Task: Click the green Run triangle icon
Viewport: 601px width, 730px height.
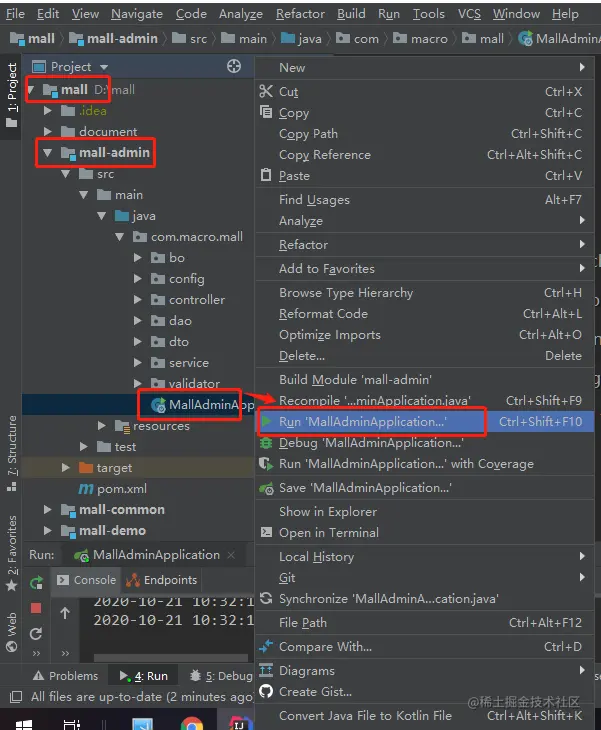Action: 266,421
